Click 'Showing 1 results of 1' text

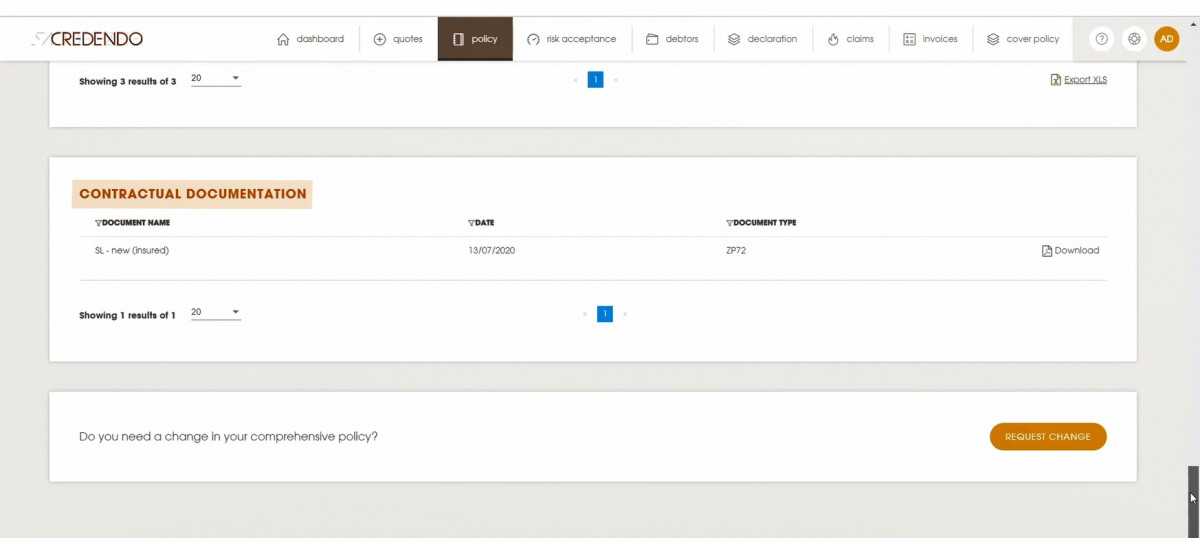pyautogui.click(x=128, y=316)
